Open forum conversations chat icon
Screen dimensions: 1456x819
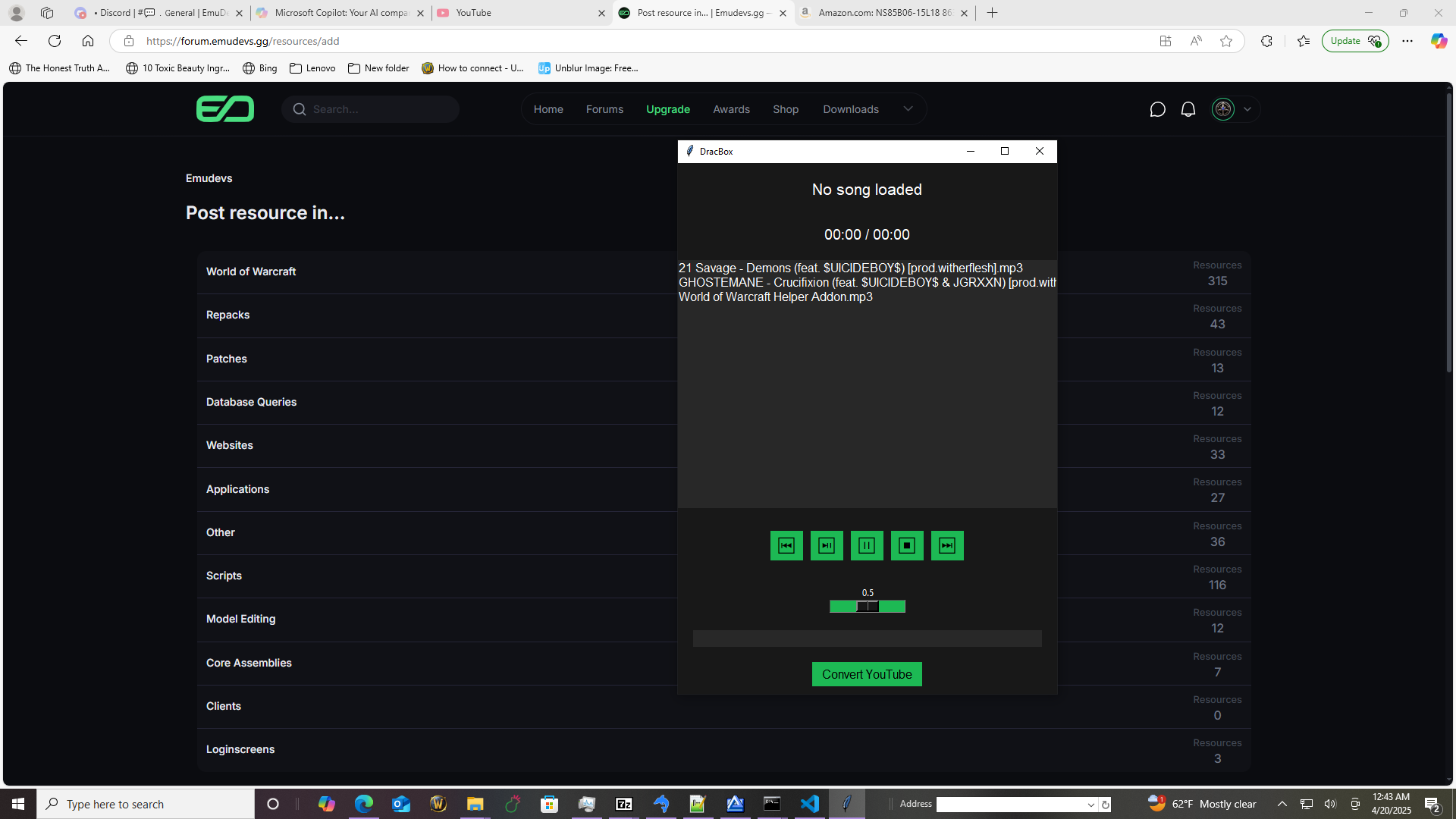point(1157,109)
